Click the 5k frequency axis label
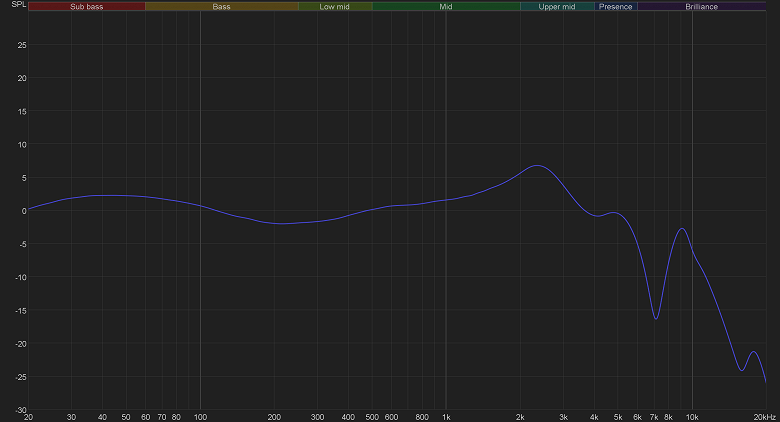This screenshot has height=422, width=780. coord(618,417)
